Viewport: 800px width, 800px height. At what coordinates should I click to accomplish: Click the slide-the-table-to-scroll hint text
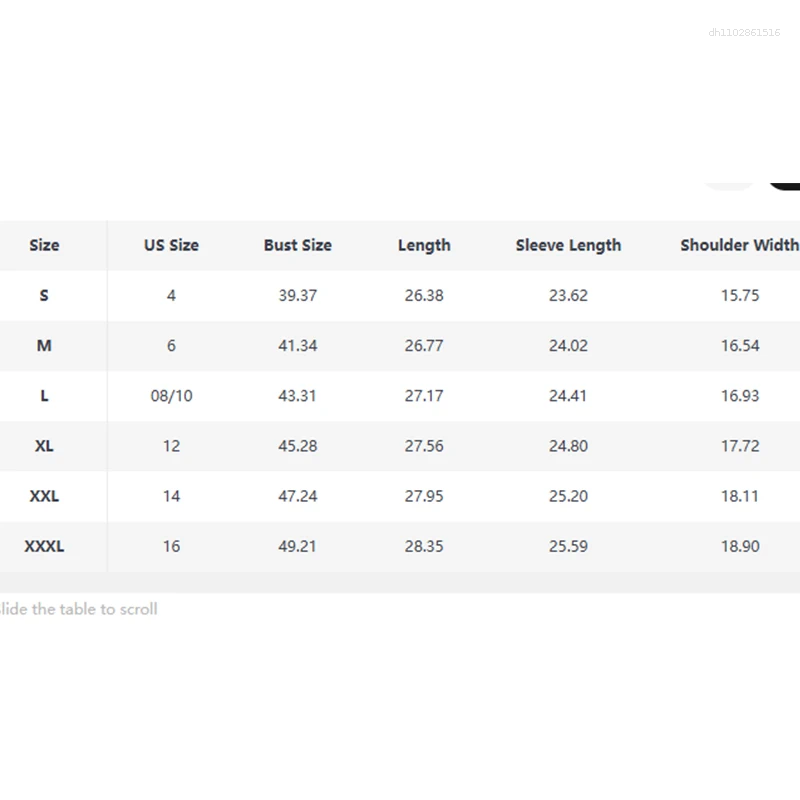click(79, 609)
